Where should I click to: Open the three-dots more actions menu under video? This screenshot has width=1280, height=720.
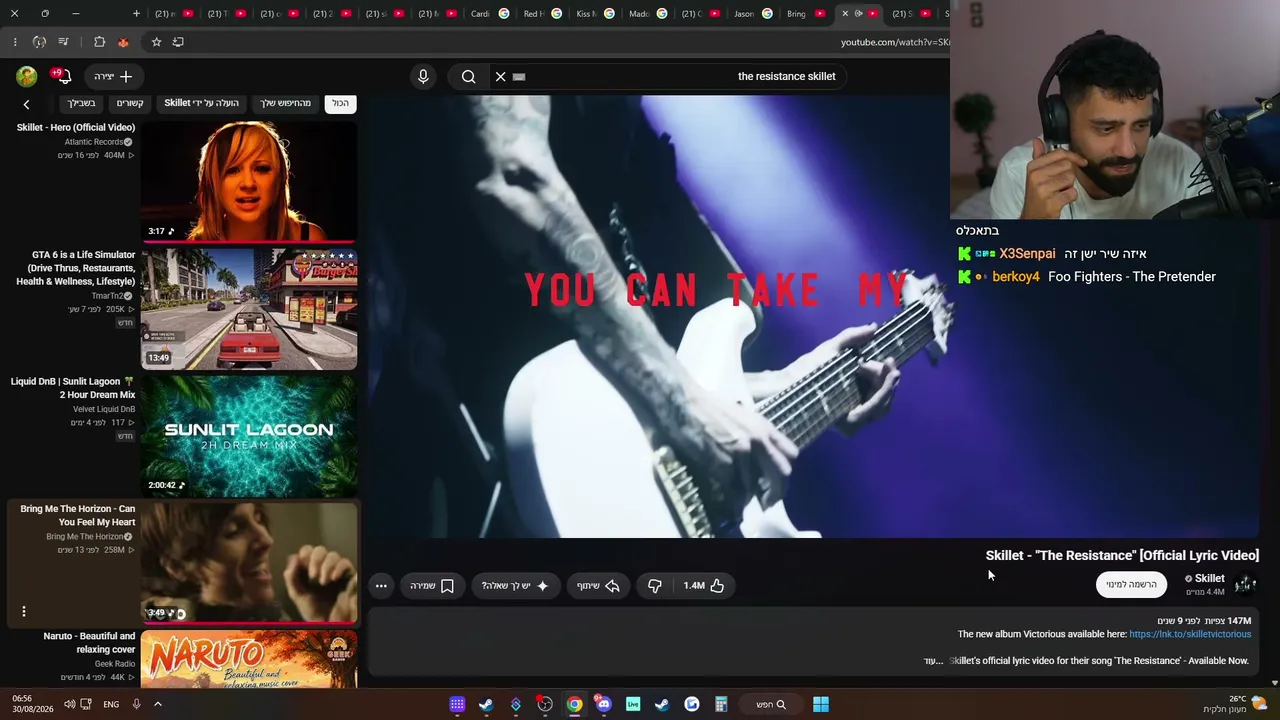[x=381, y=586]
